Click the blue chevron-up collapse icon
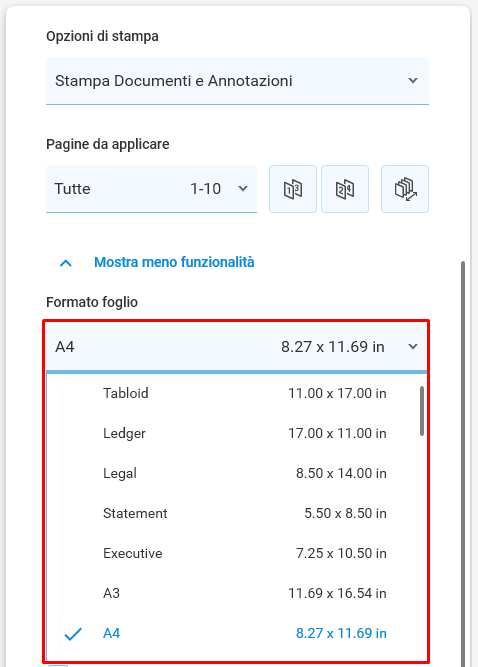The width and height of the screenshot is (478, 667). tap(65, 263)
